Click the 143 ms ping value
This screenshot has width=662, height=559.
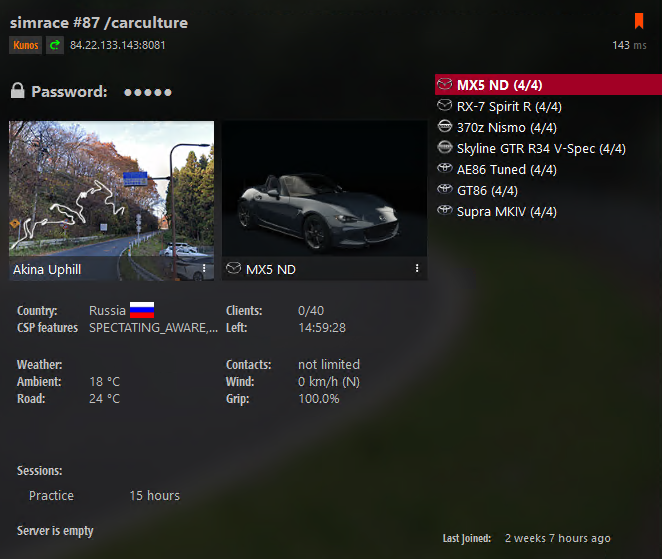coord(629,45)
